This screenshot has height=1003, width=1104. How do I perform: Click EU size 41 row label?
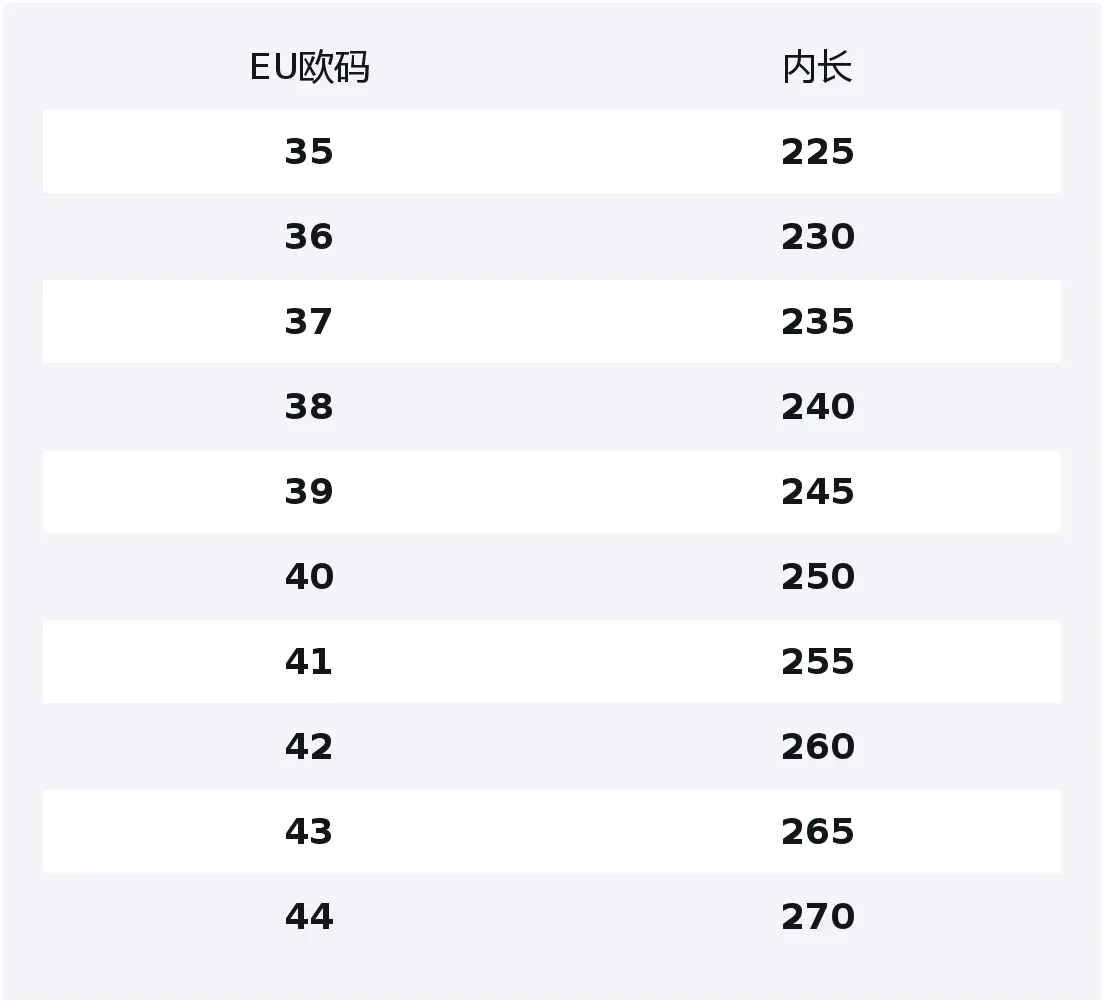309,662
